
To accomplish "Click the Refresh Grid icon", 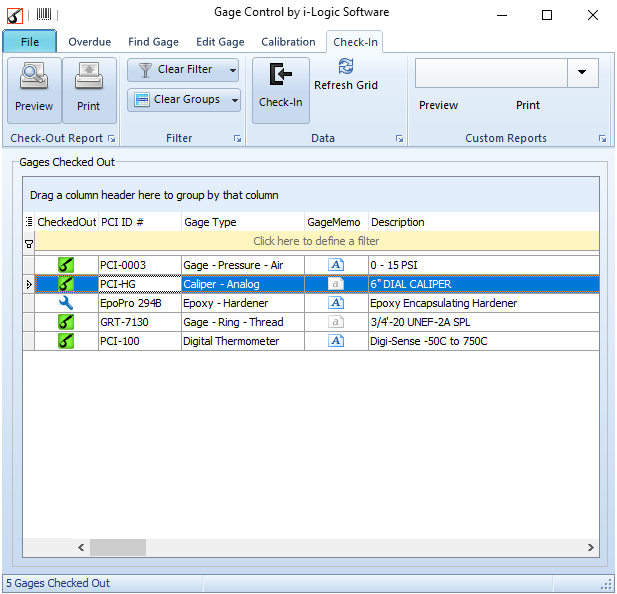I will click(346, 67).
